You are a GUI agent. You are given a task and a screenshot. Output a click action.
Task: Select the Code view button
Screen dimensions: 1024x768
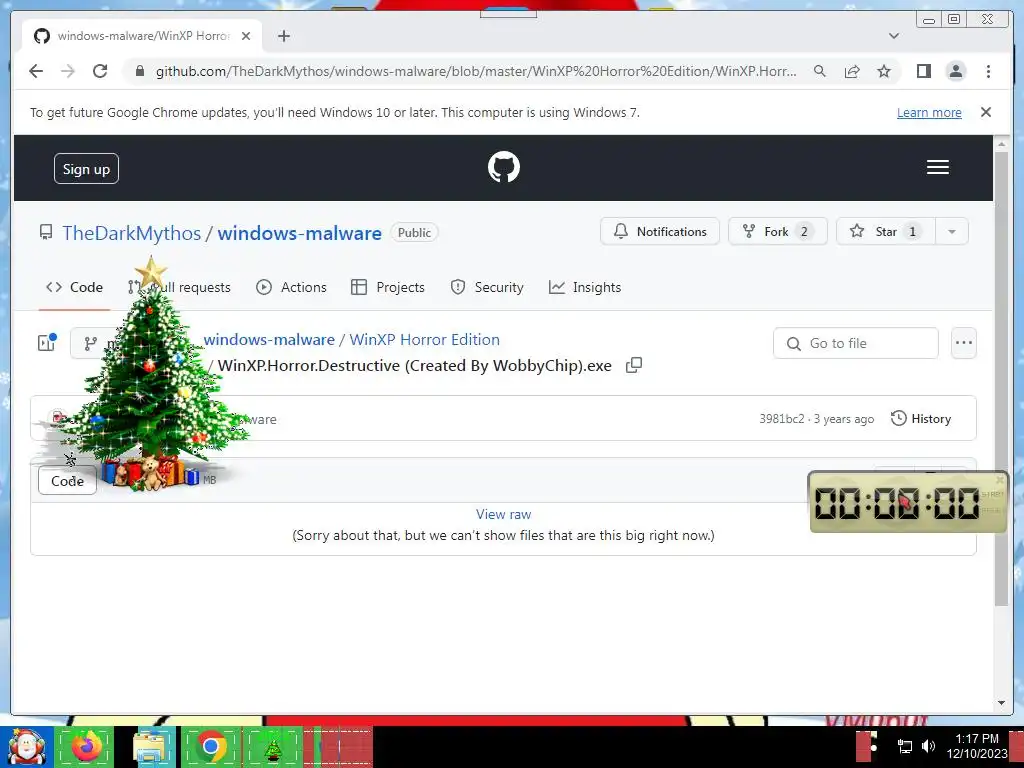pos(67,481)
